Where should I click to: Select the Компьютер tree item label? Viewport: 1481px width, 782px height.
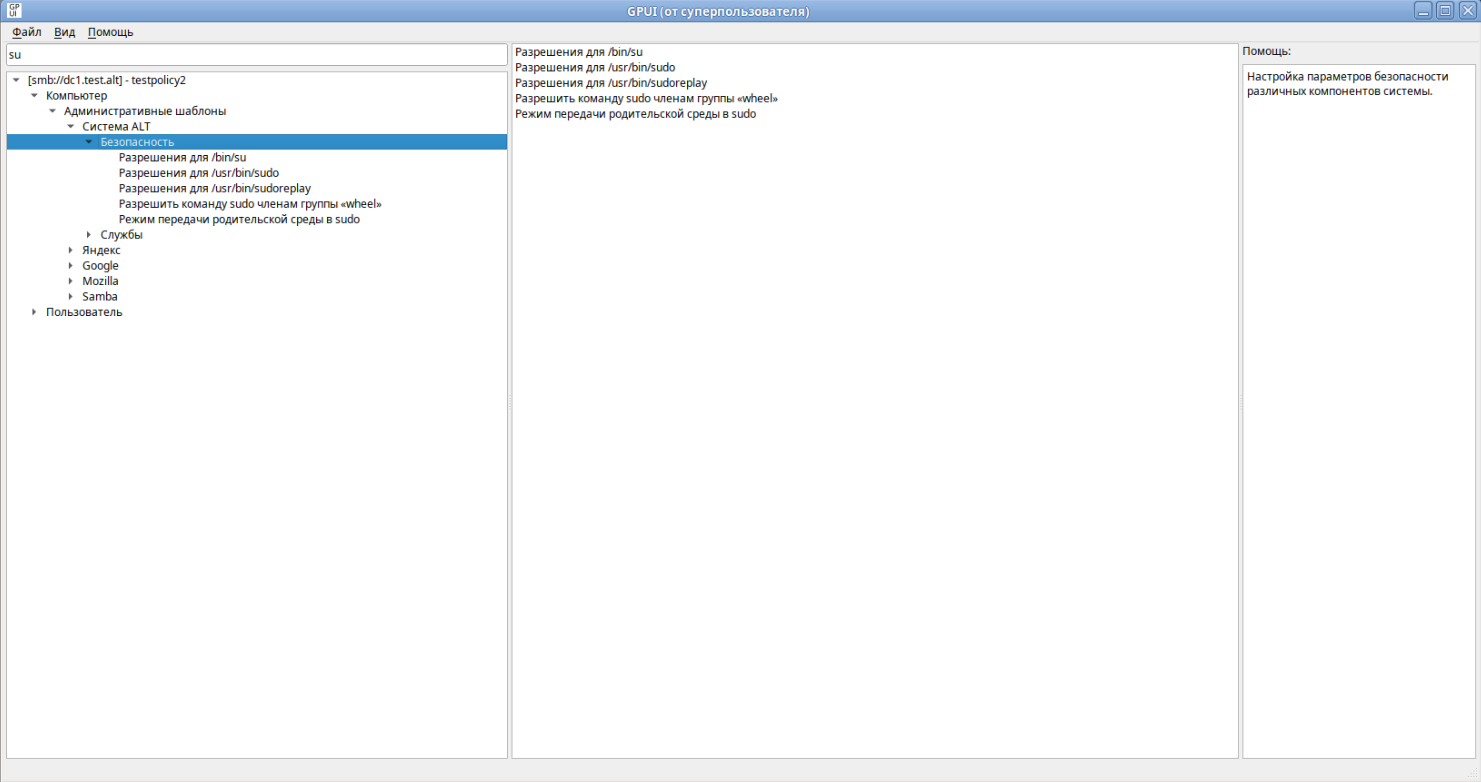[x=76, y=96]
